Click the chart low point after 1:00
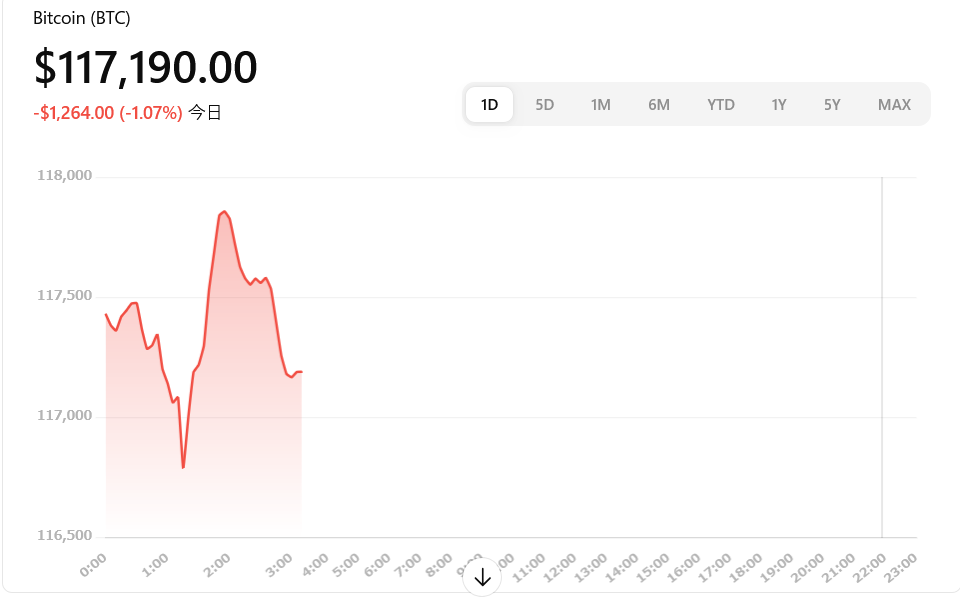 click(183, 467)
